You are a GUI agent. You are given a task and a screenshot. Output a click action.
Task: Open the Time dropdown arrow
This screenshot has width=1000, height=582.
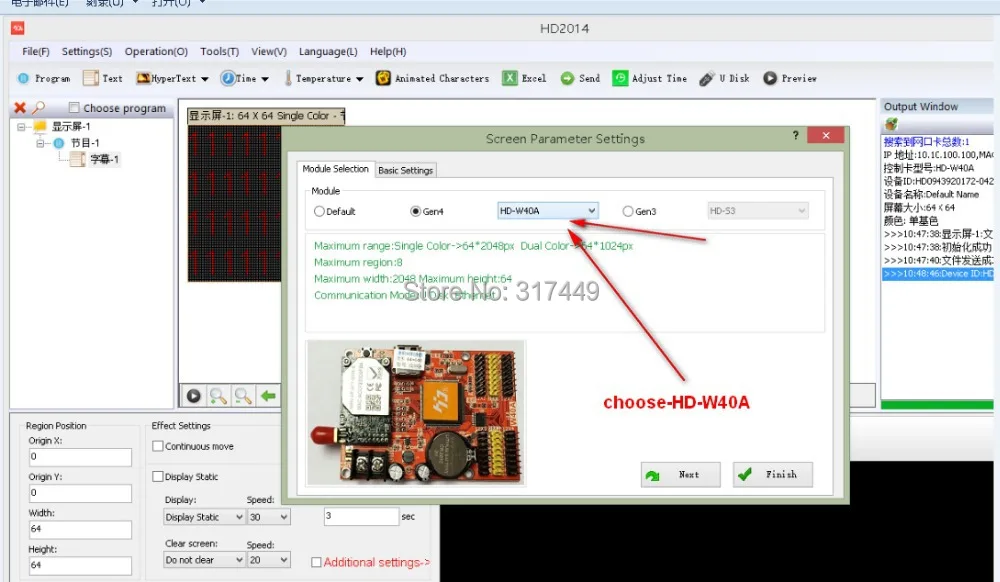coord(265,79)
